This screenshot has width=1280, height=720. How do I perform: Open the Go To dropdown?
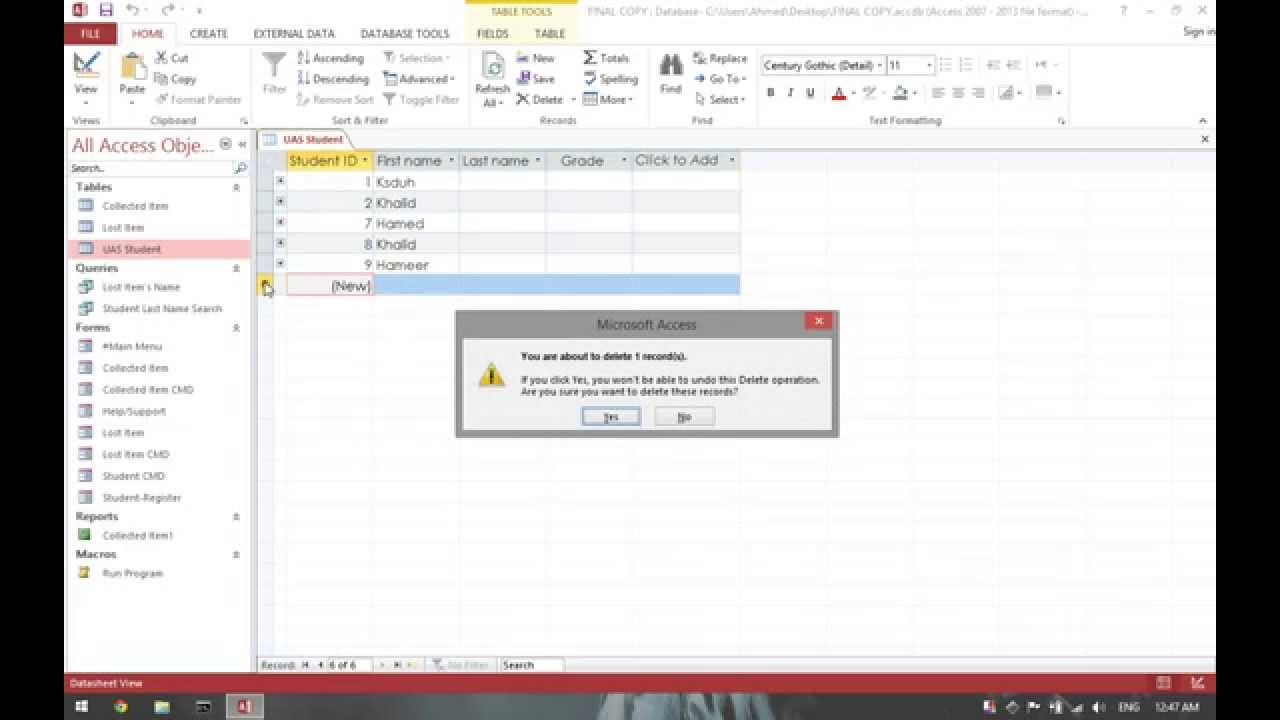point(720,79)
